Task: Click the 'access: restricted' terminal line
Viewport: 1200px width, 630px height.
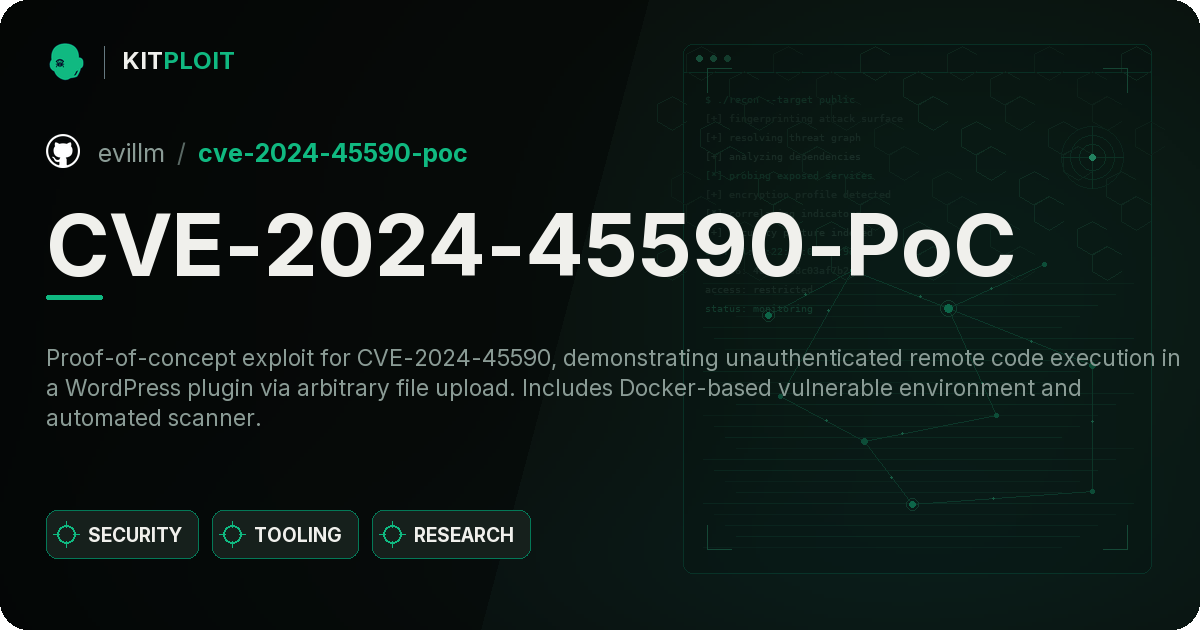Action: (759, 290)
